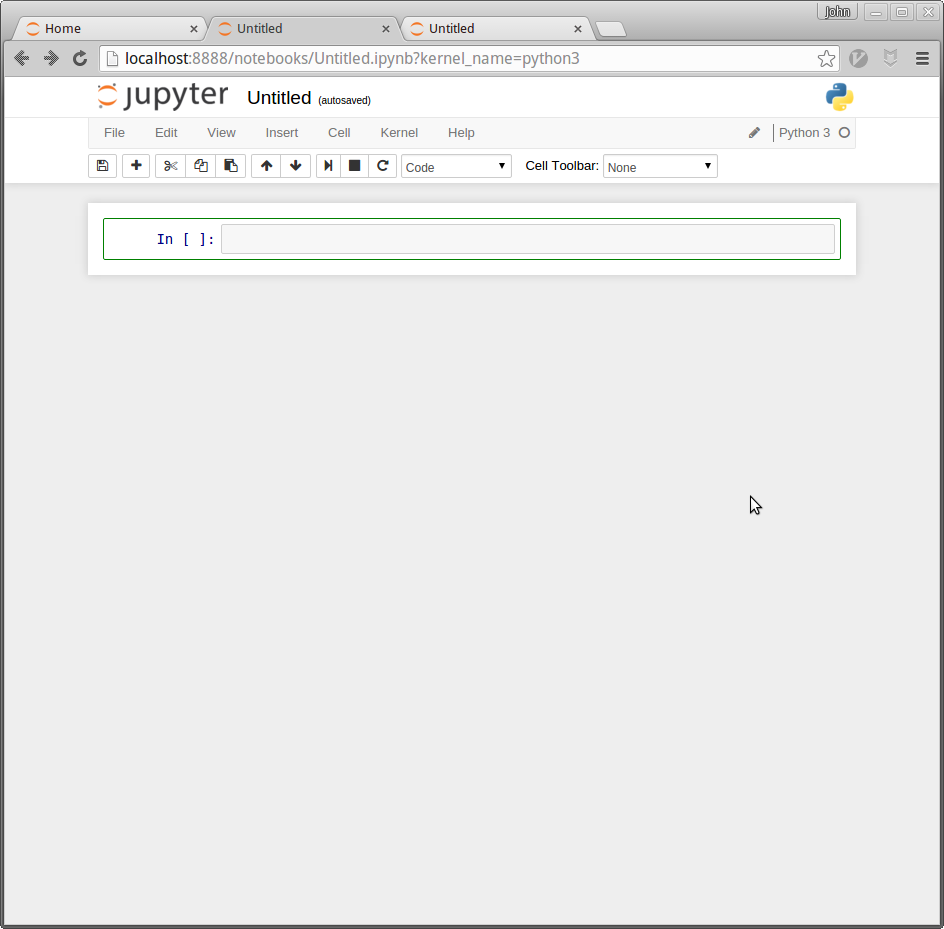The height and width of the screenshot is (929, 944).
Task: Move the cell down with the down arrow
Action: 295,166
